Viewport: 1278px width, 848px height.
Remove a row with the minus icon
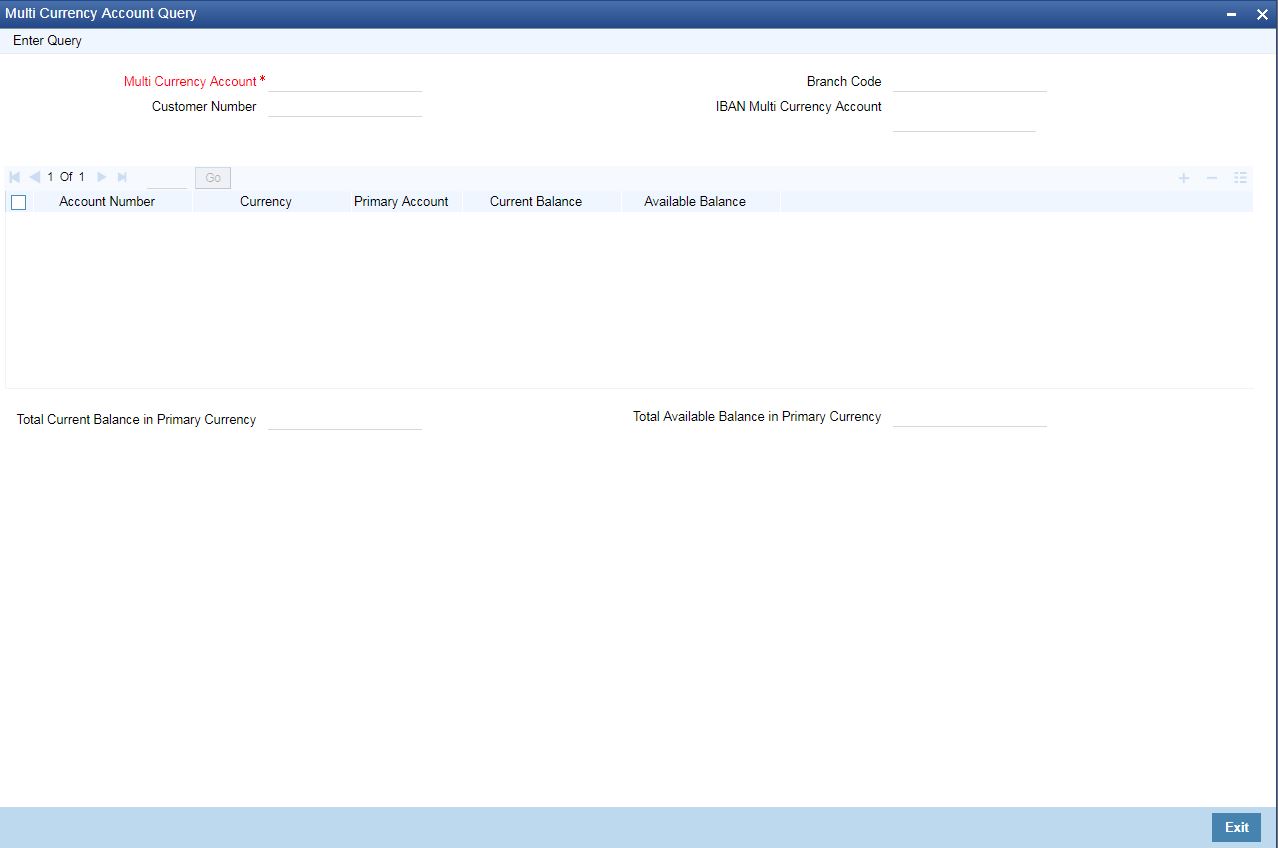coord(1212,178)
